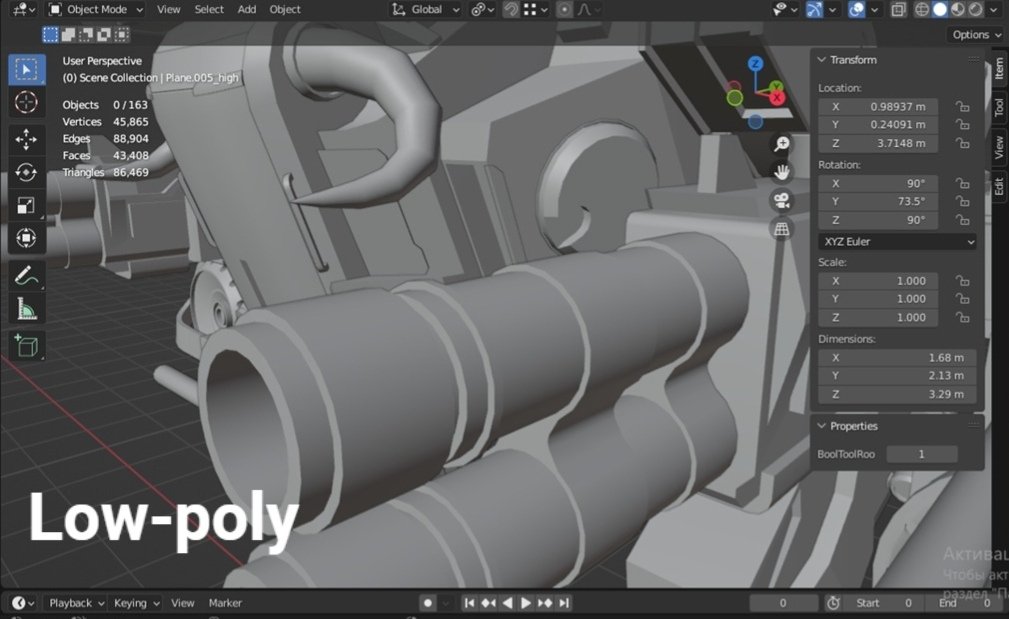Toggle the Rotation Y lock icon
Screen dimensions: 1009x619
pos(962,202)
